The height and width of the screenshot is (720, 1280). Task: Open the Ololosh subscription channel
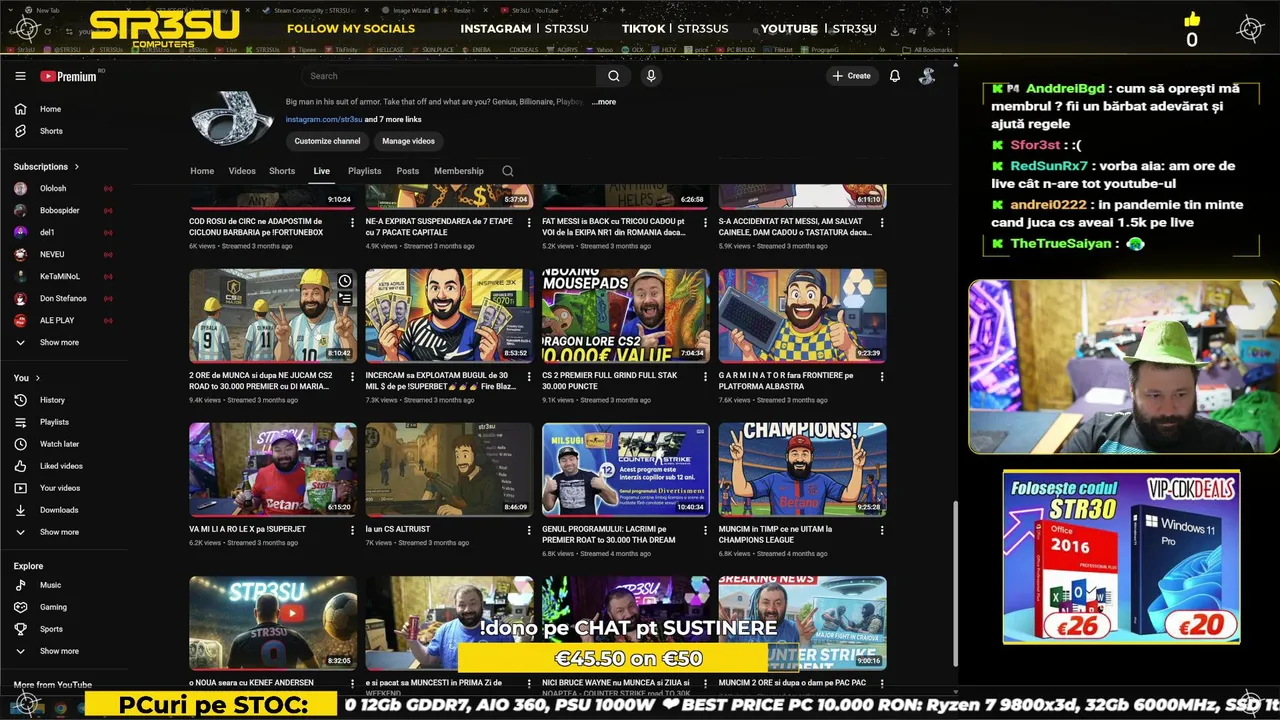[62, 188]
